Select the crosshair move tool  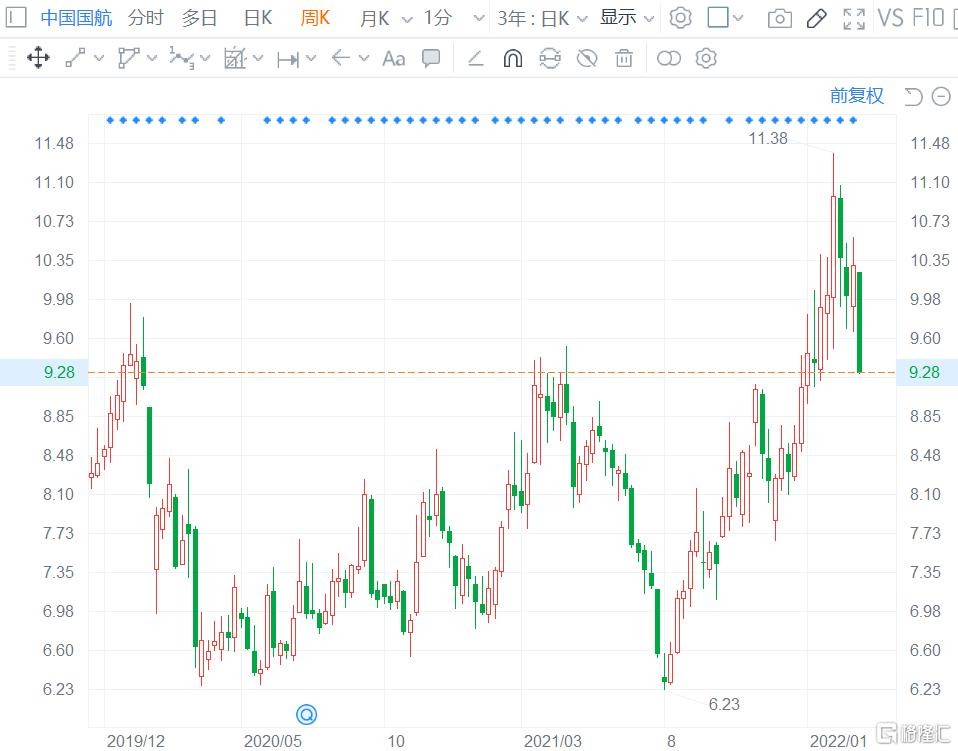(38, 58)
